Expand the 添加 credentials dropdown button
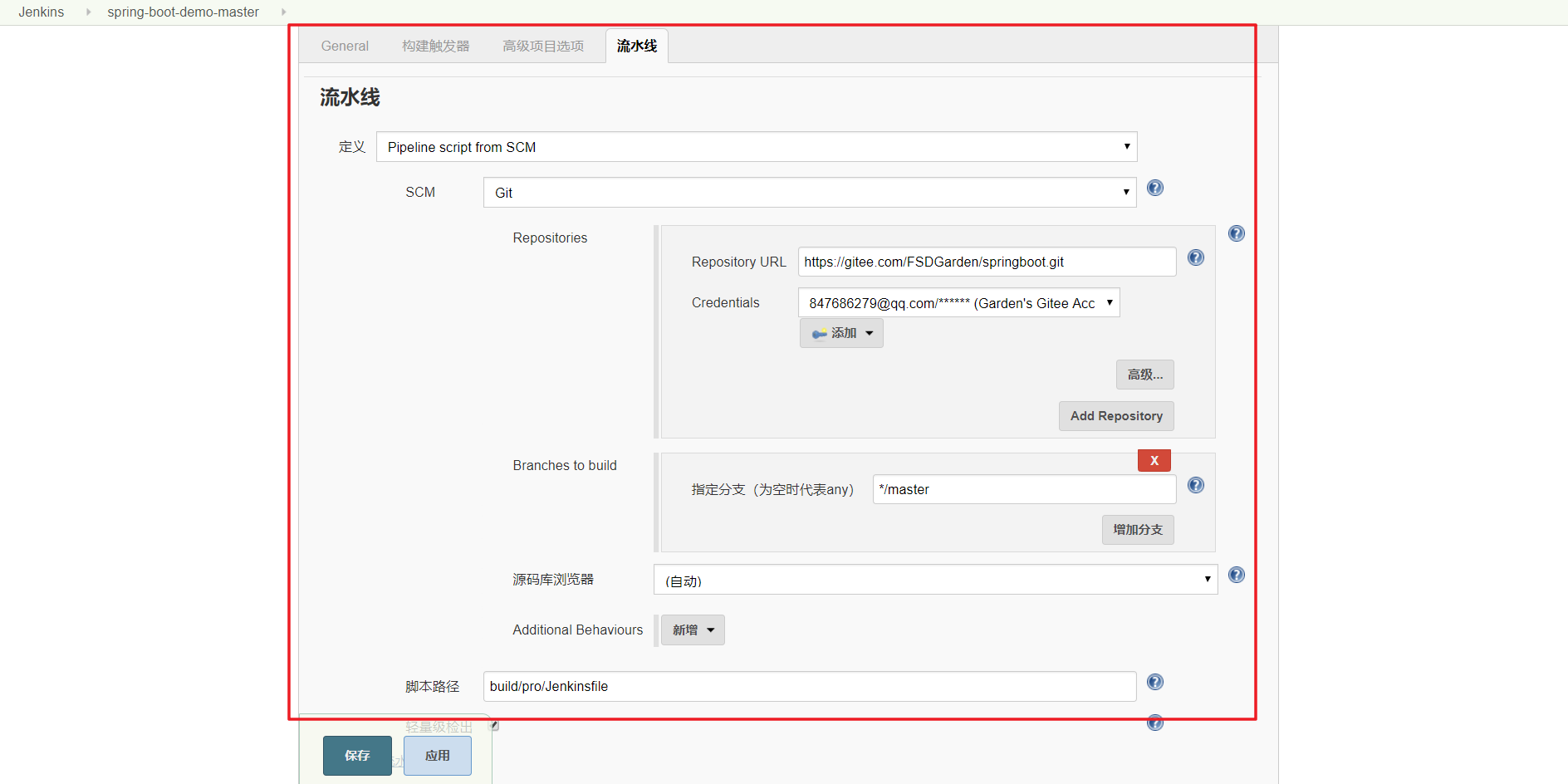Viewport: 1568px width, 784px height. click(841, 333)
